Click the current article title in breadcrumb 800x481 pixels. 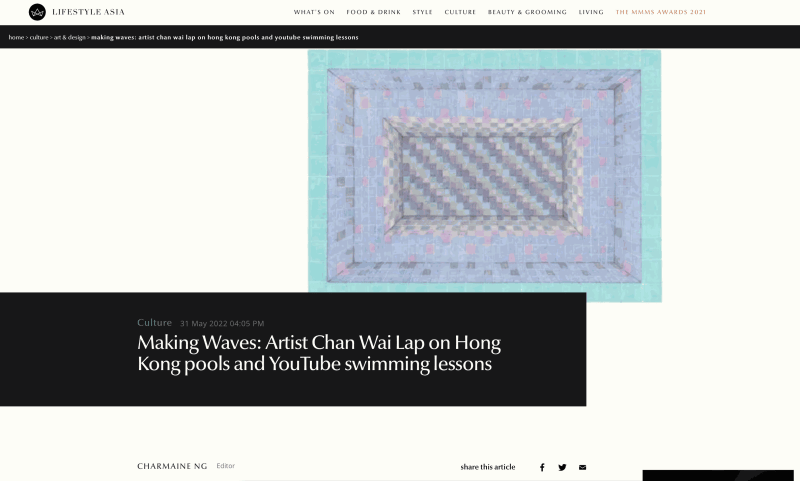click(224, 37)
